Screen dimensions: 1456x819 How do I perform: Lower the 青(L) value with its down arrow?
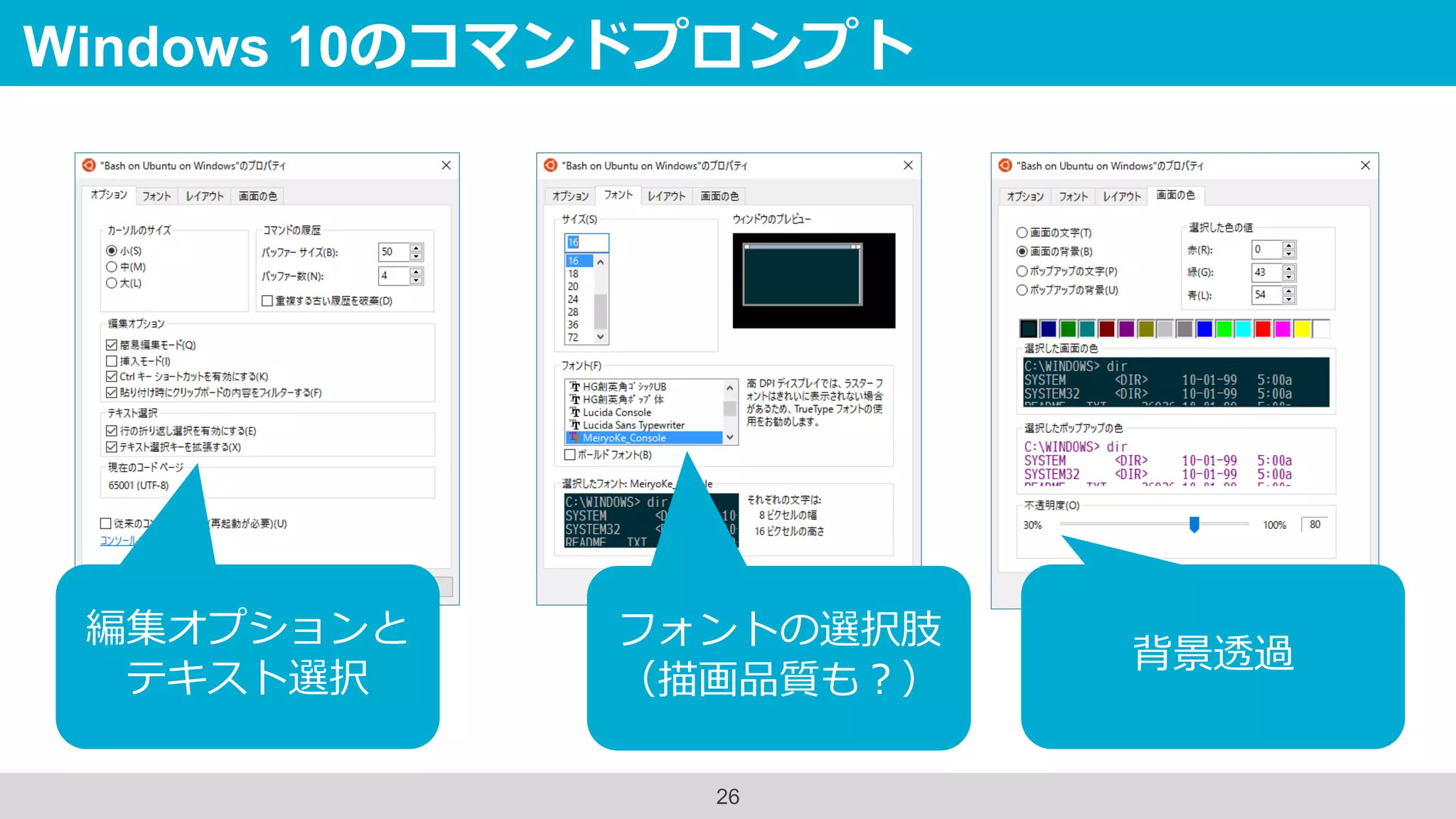pos(1289,299)
